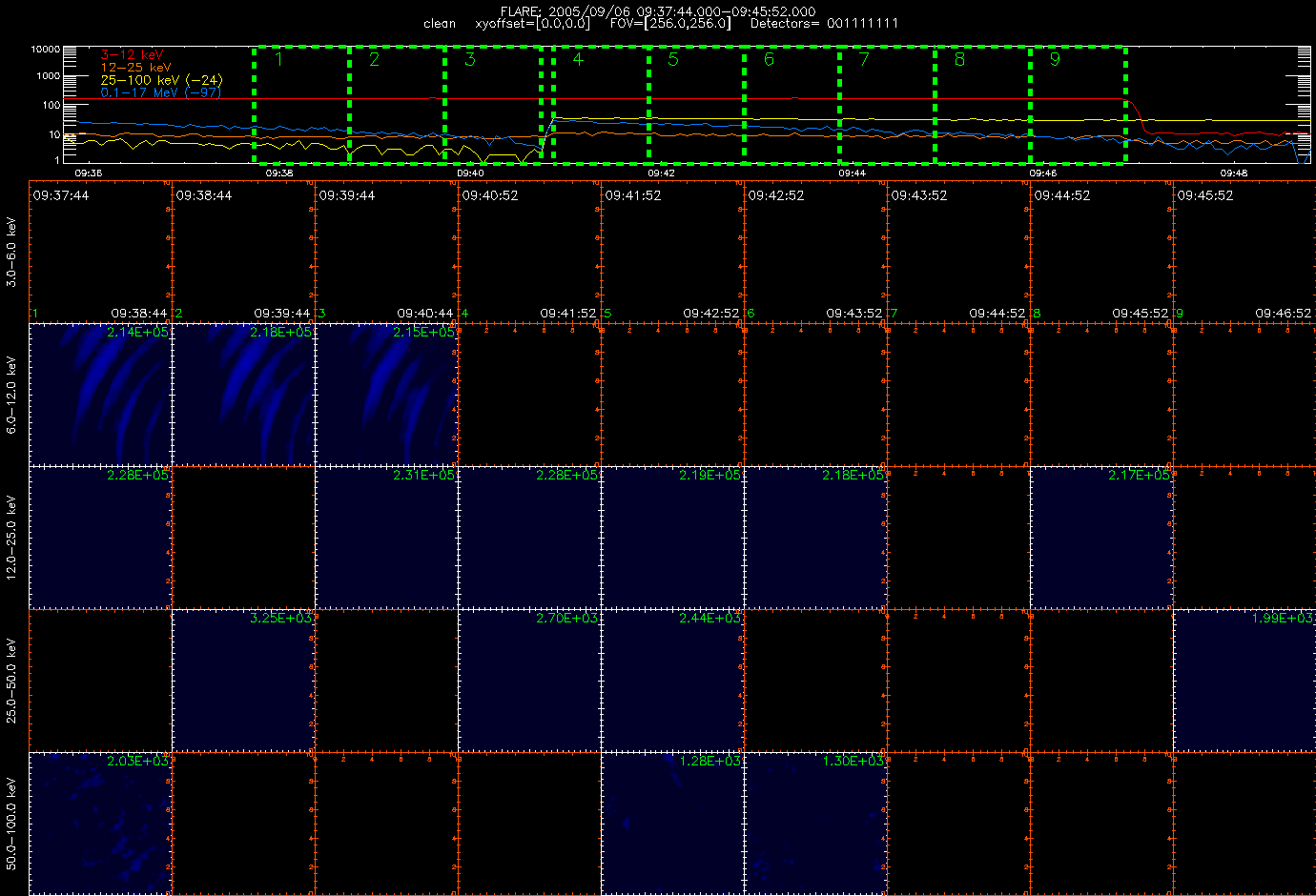Open the 2.28E+05 image in the 09:37:44 column
The image size is (1316, 896).
(x=100, y=538)
